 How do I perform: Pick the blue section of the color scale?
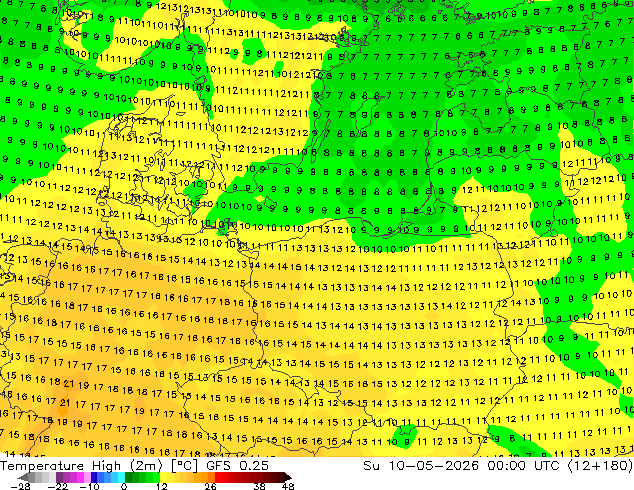[108, 477]
